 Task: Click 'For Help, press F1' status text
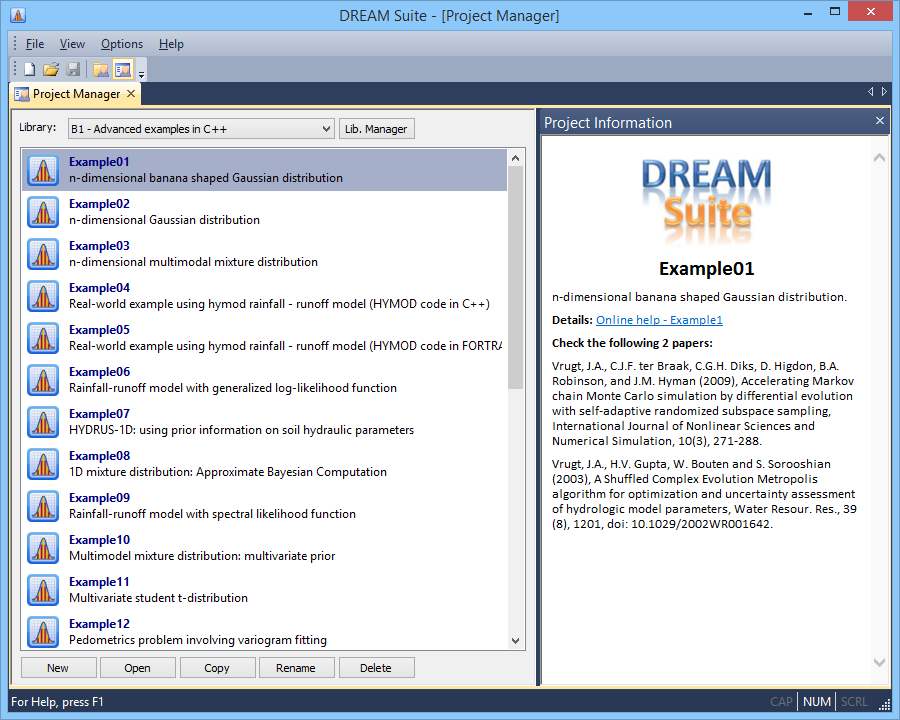coord(57,702)
